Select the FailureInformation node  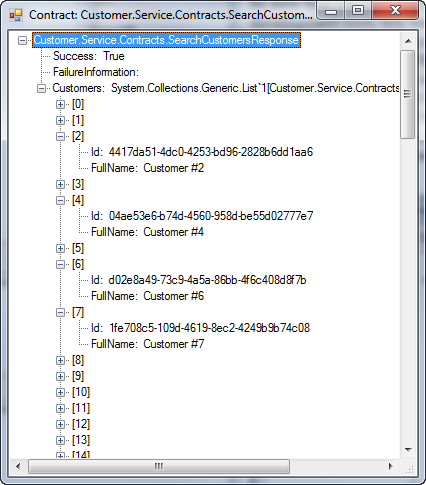96,72
